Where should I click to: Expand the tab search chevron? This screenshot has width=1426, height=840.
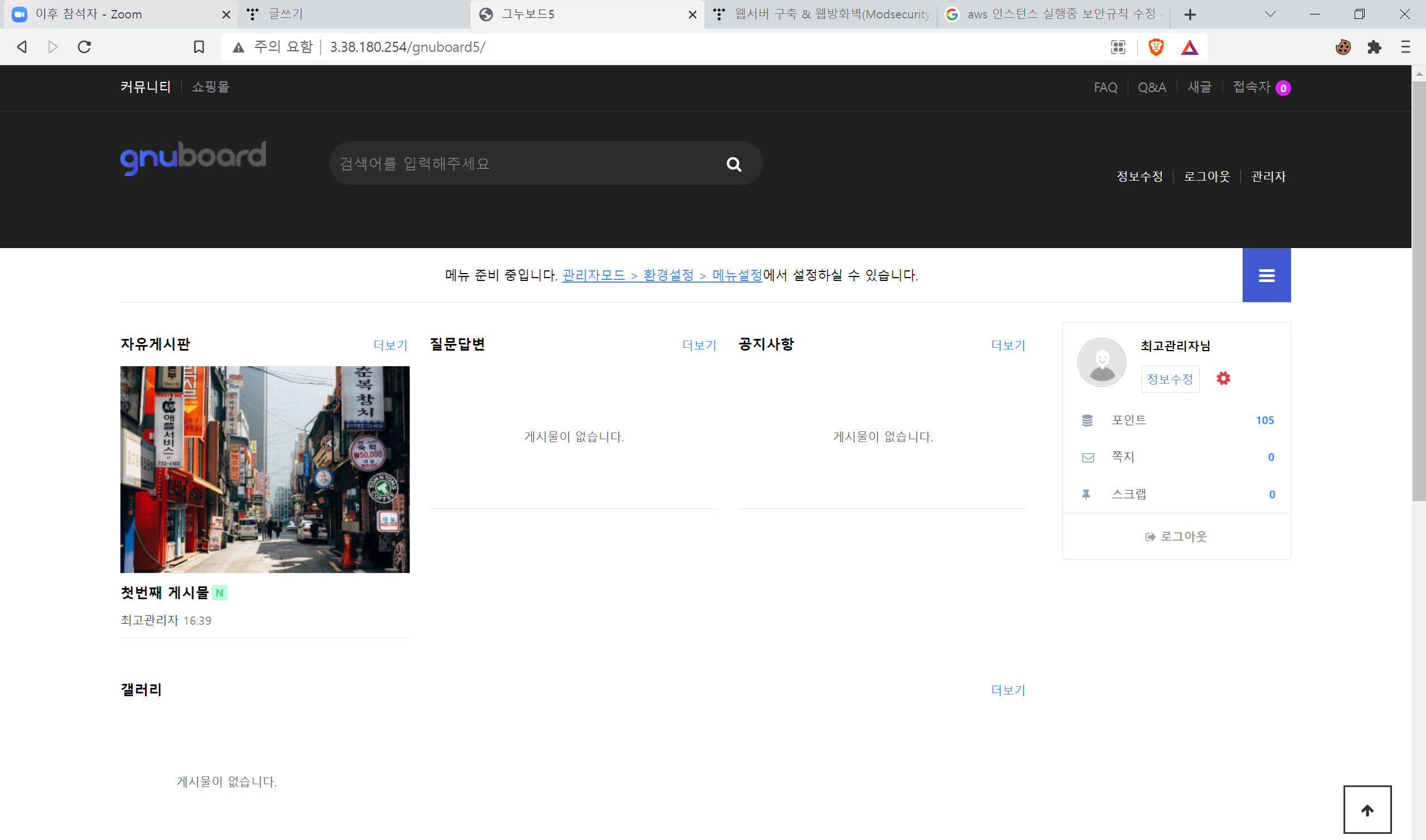tap(1270, 14)
